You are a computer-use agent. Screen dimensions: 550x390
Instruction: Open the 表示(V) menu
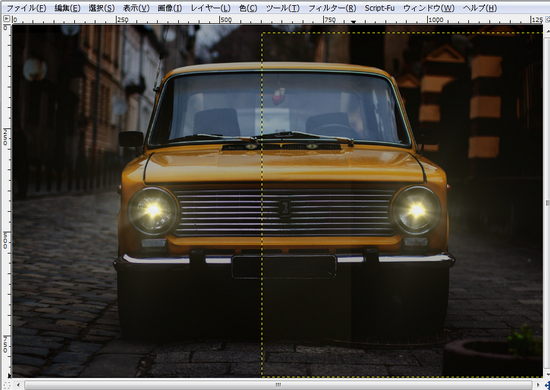136,8
